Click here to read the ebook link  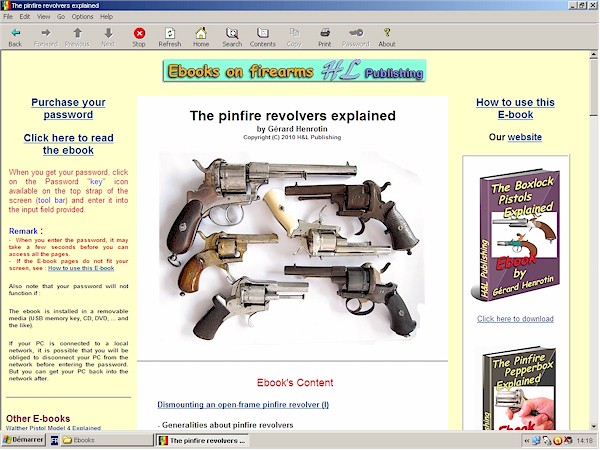68,144
